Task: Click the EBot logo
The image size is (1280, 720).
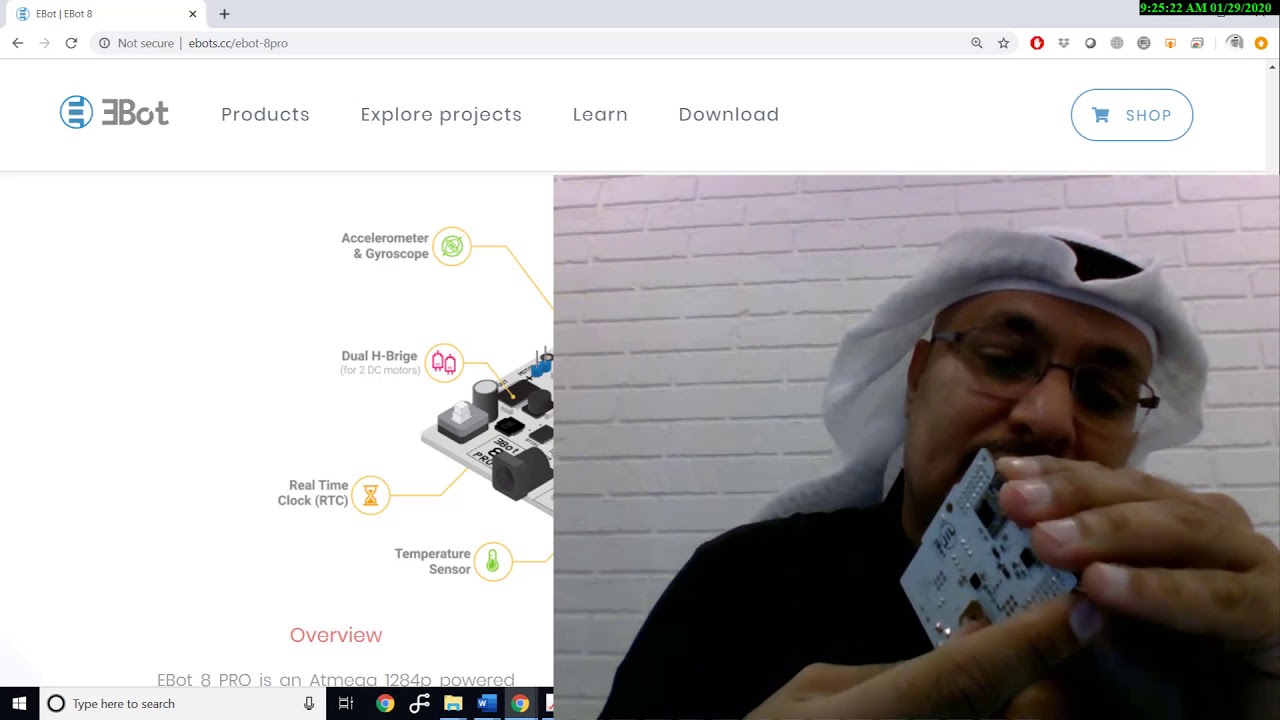Action: tap(114, 113)
